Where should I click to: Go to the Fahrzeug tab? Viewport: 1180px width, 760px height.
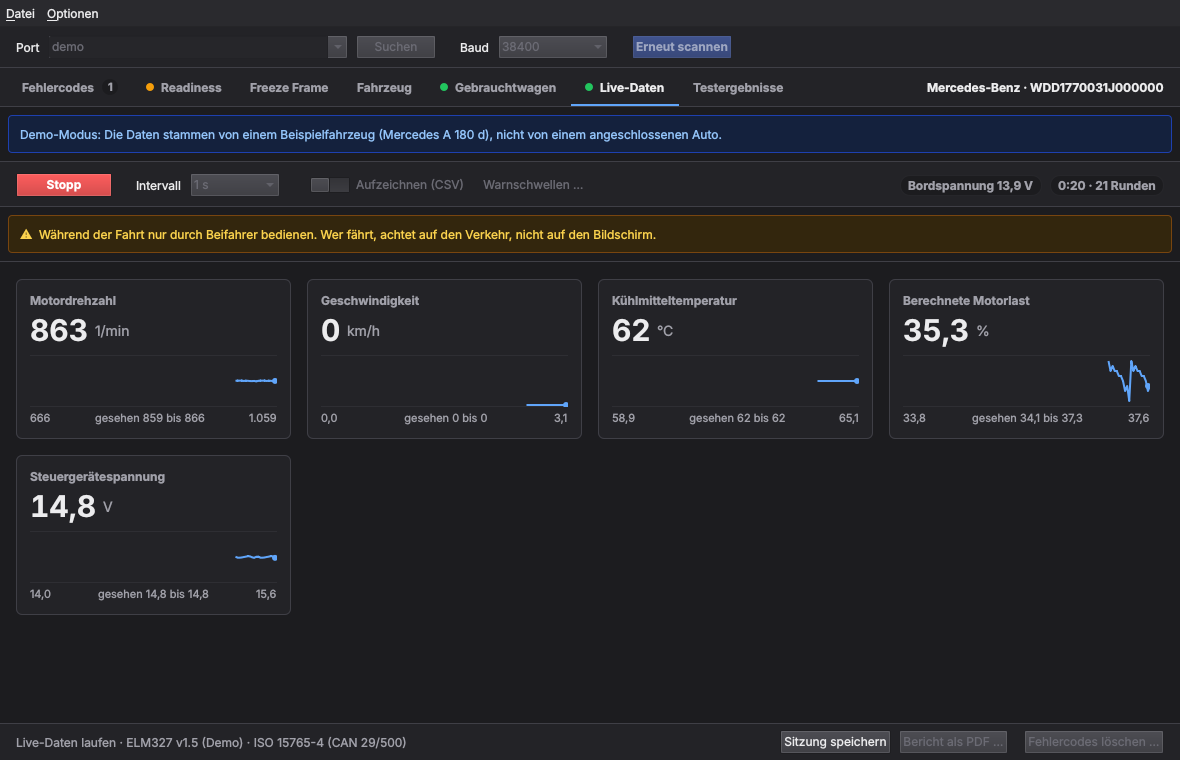(384, 88)
